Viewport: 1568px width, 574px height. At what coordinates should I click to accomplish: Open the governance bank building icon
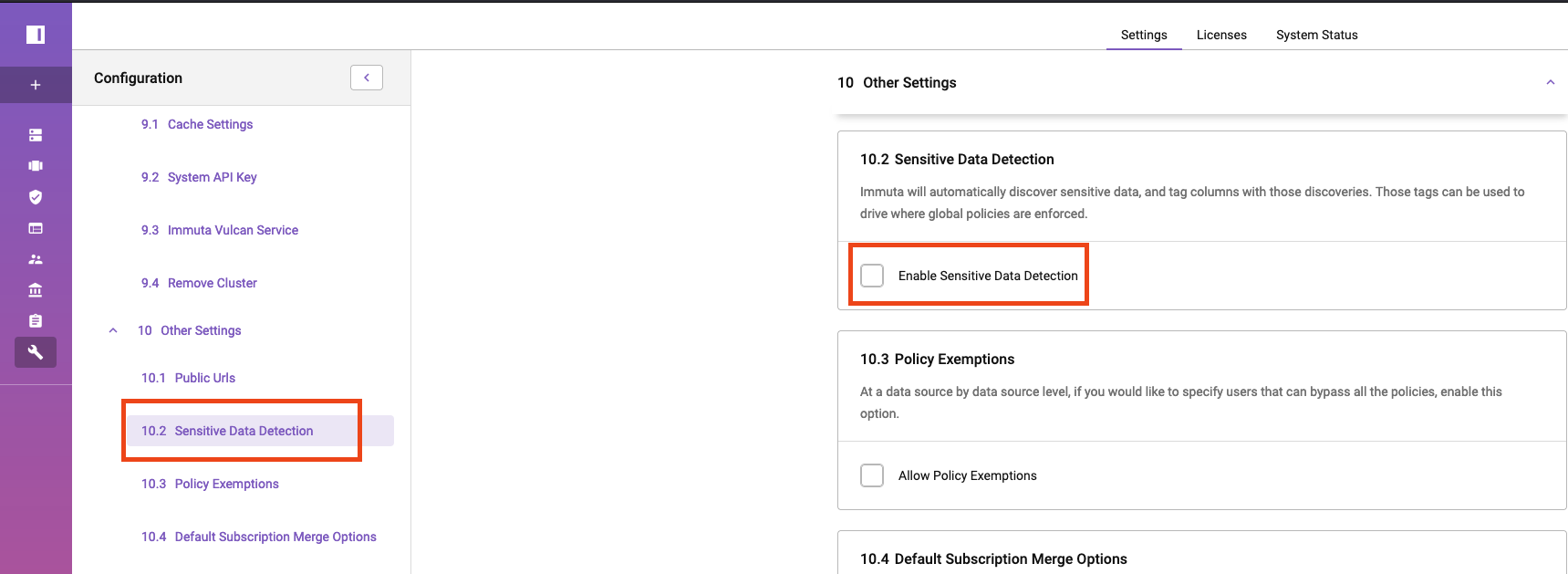[36, 290]
